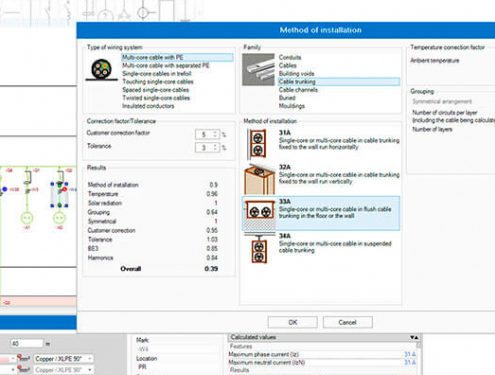The image size is (495, 375).
Task: Dismiss dialog with Cancel button
Action: click(x=348, y=322)
